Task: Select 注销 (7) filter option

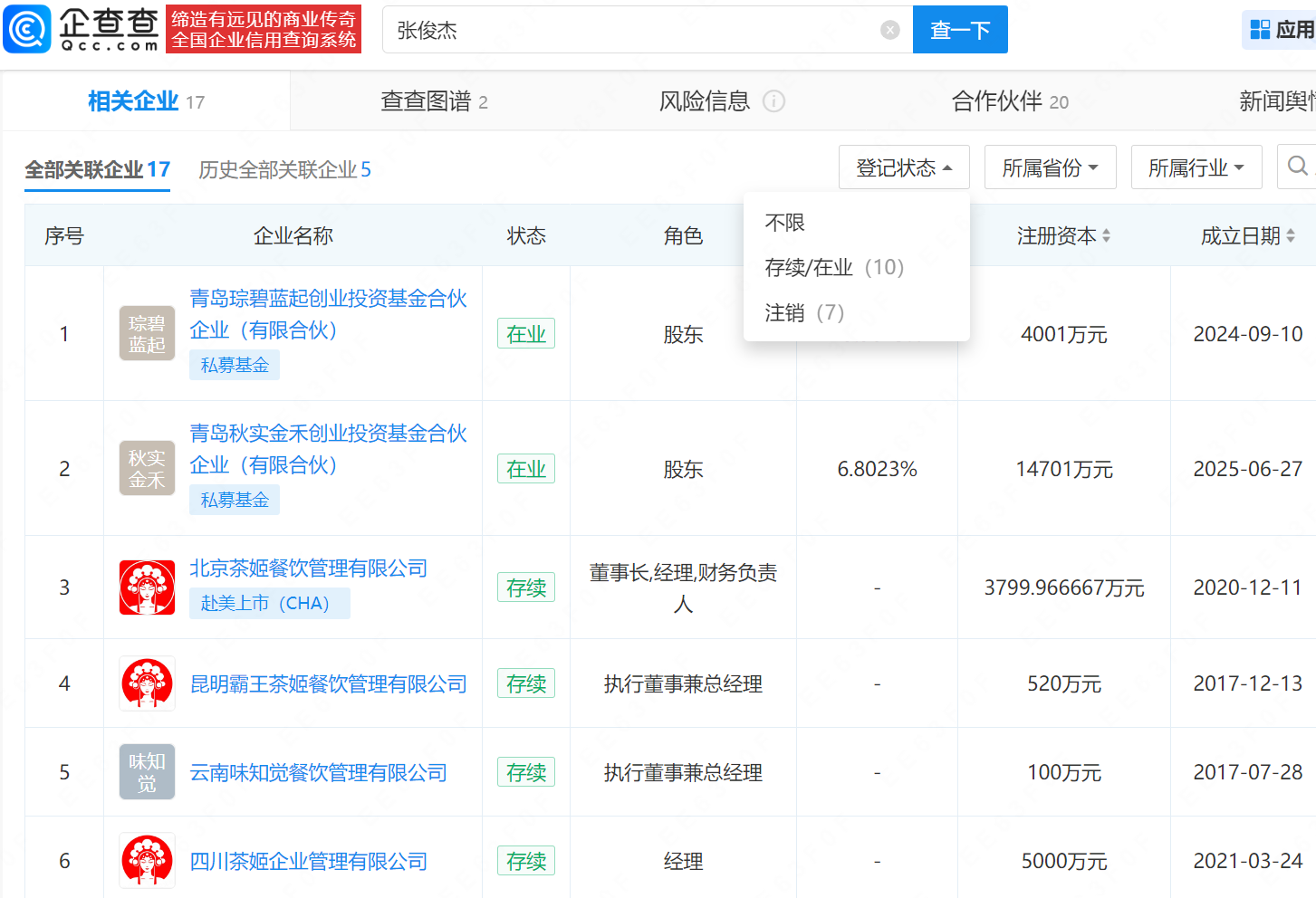Action: tap(803, 313)
